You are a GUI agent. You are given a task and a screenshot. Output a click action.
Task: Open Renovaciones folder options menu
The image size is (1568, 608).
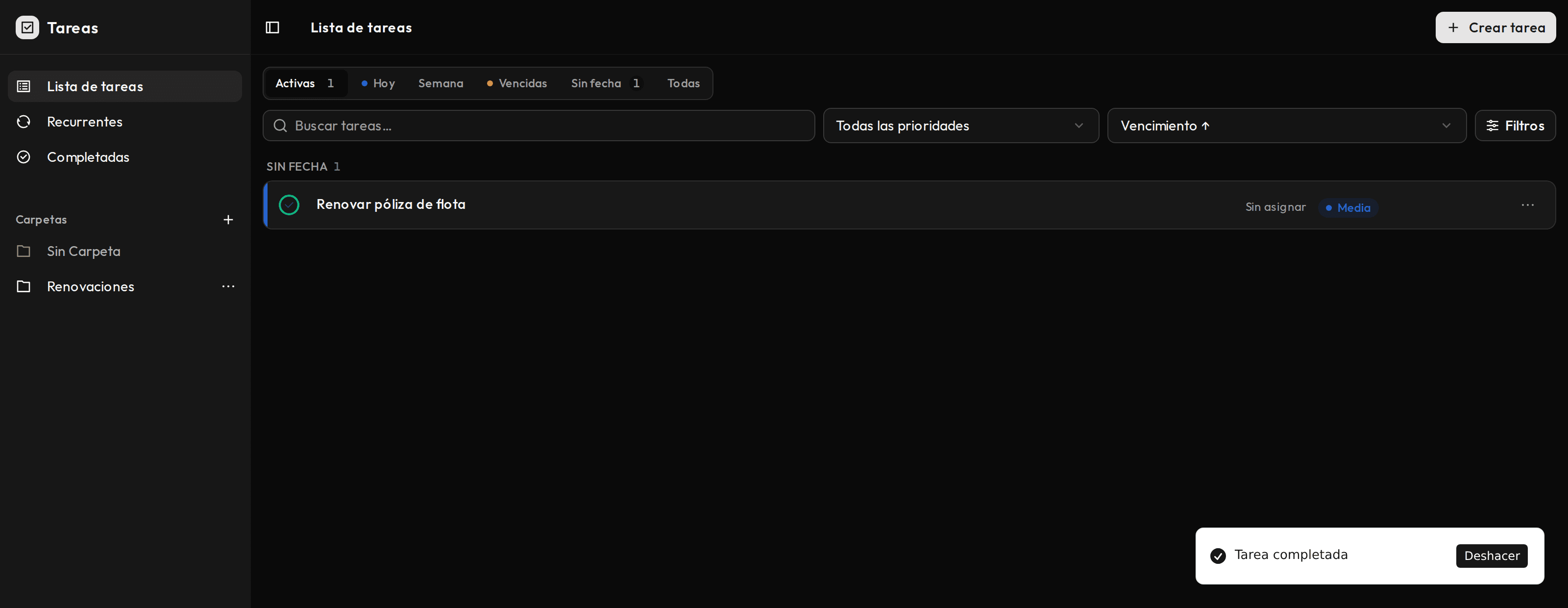[228, 286]
